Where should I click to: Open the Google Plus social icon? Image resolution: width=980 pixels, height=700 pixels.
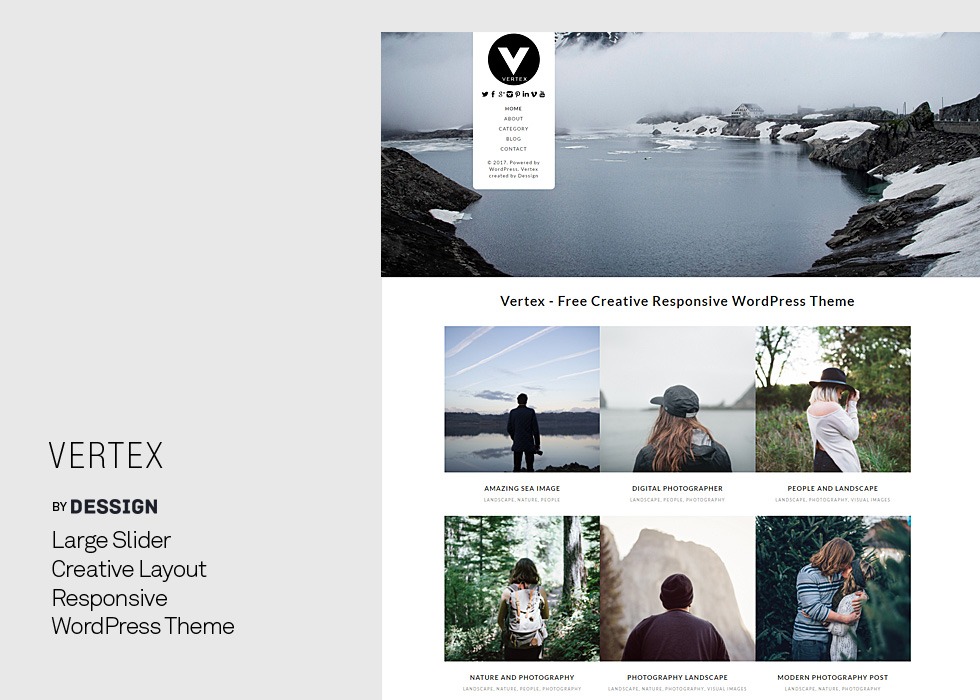pyautogui.click(x=501, y=94)
